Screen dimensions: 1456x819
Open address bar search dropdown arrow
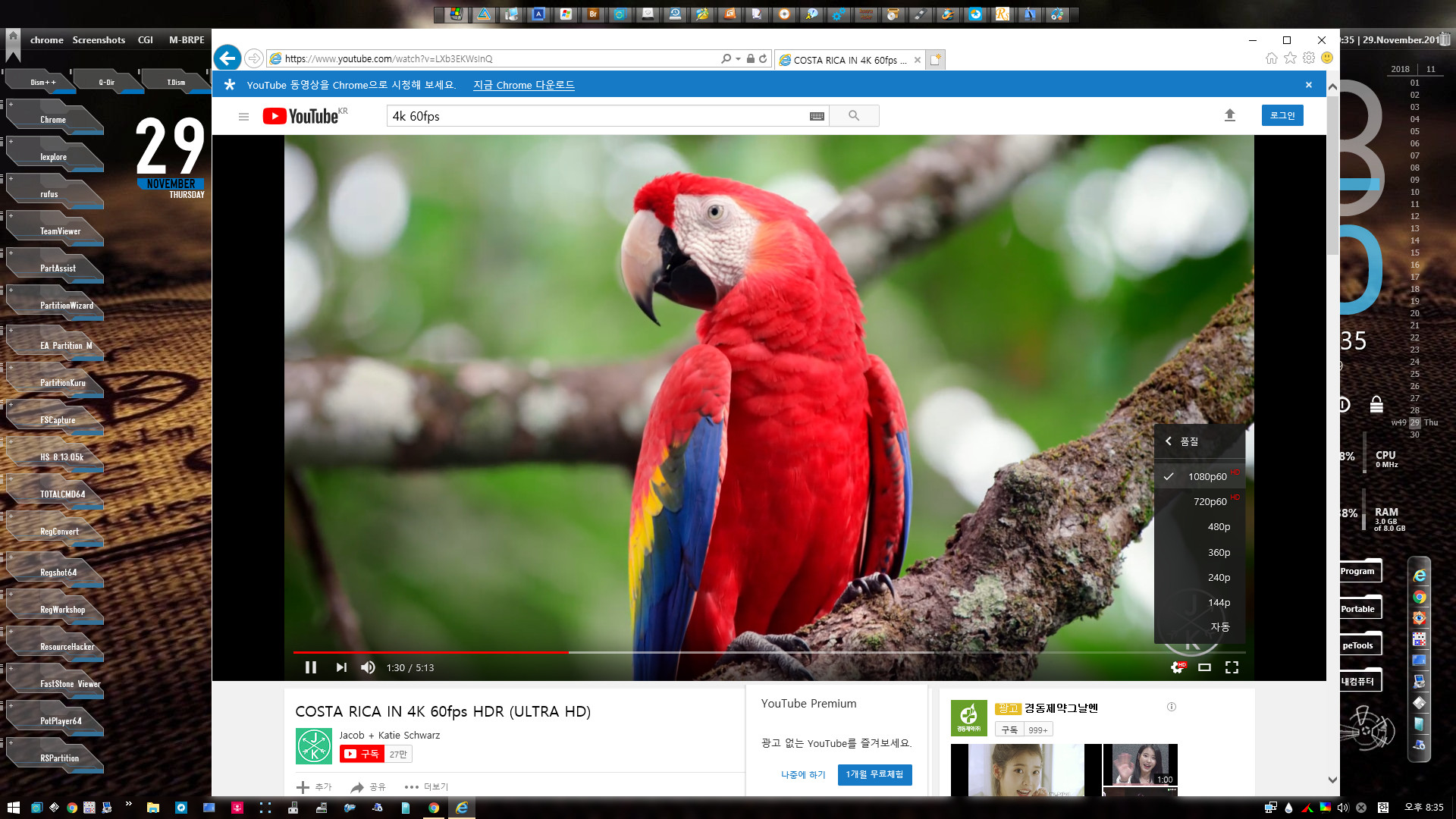[x=738, y=58]
